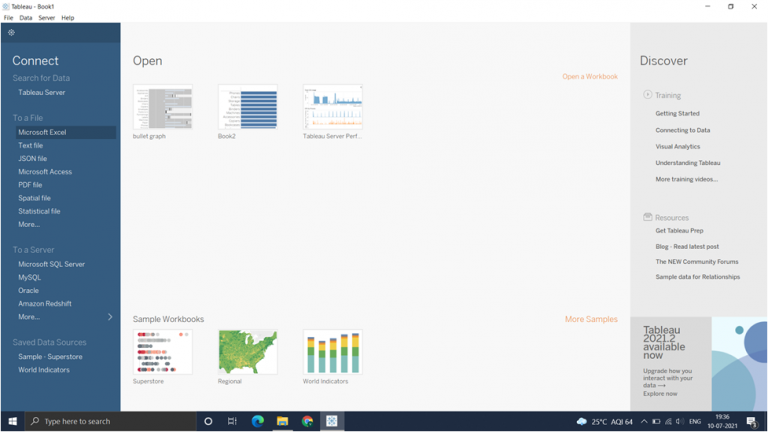Connect to a Statistical file
This screenshot has height=432, width=768.
click(39, 212)
